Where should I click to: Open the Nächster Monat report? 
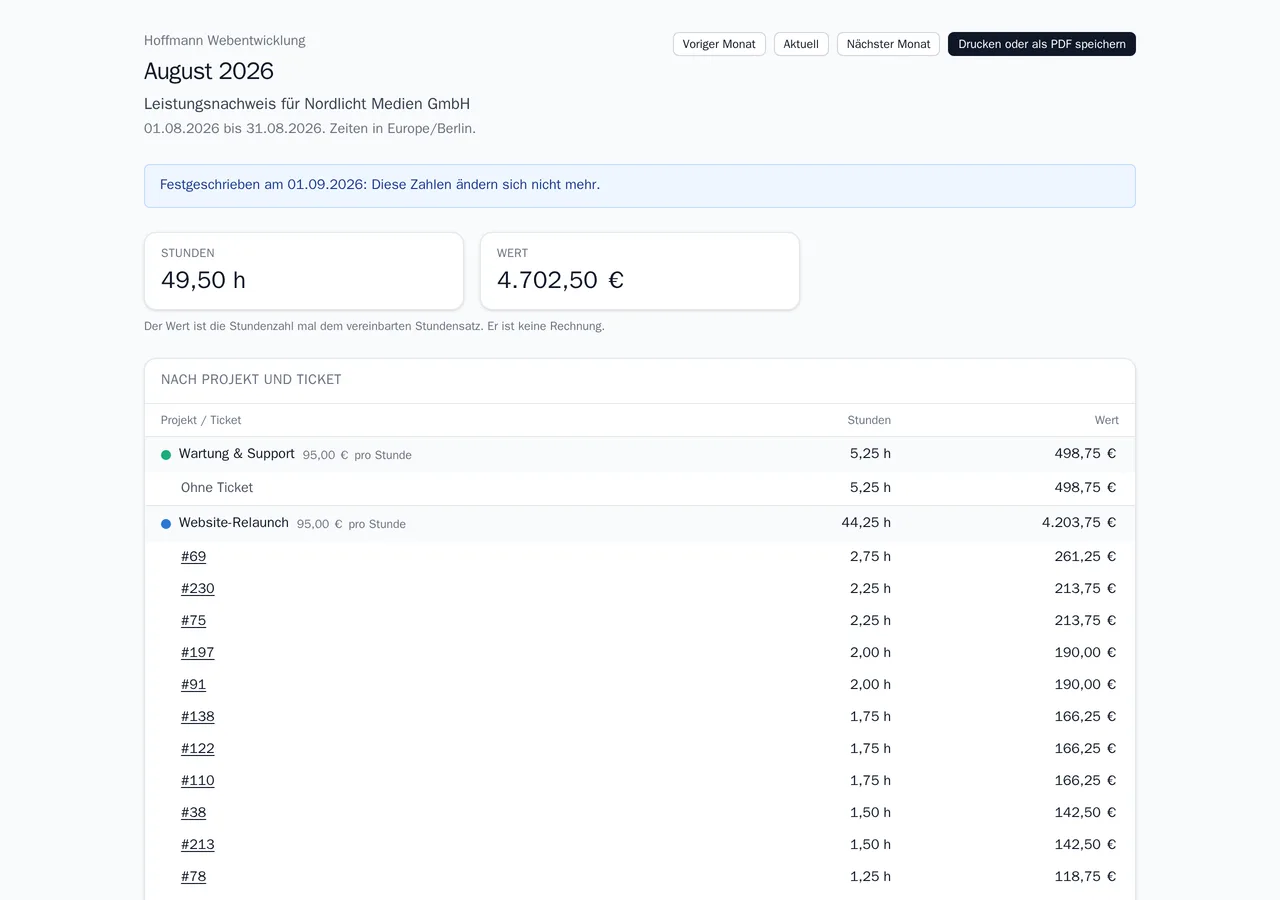888,44
